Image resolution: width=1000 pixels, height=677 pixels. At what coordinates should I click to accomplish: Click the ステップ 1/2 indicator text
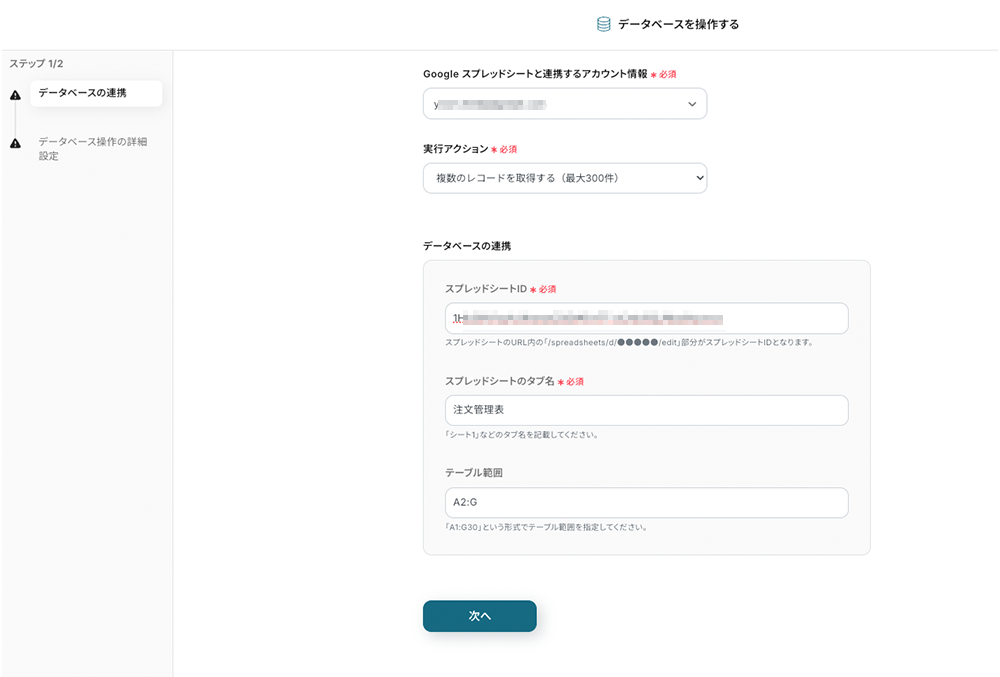[x=36, y=63]
